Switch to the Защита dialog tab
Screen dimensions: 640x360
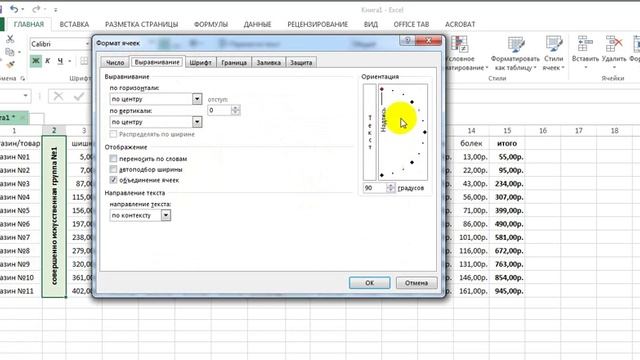pyautogui.click(x=301, y=62)
